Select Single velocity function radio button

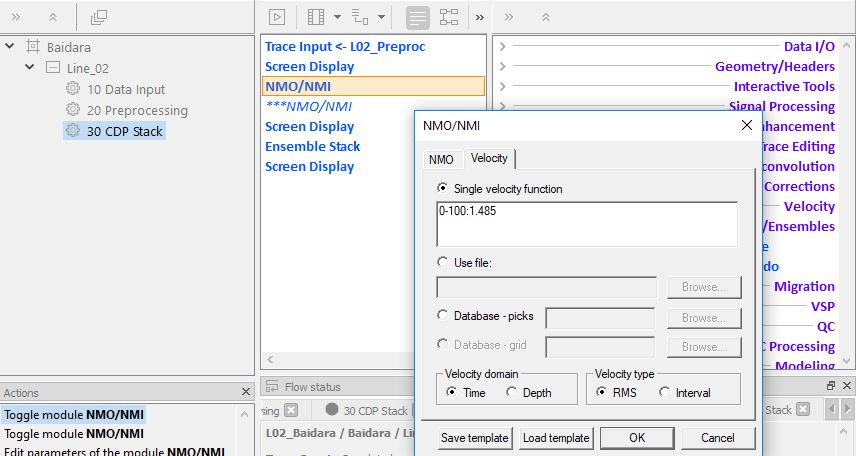point(442,188)
